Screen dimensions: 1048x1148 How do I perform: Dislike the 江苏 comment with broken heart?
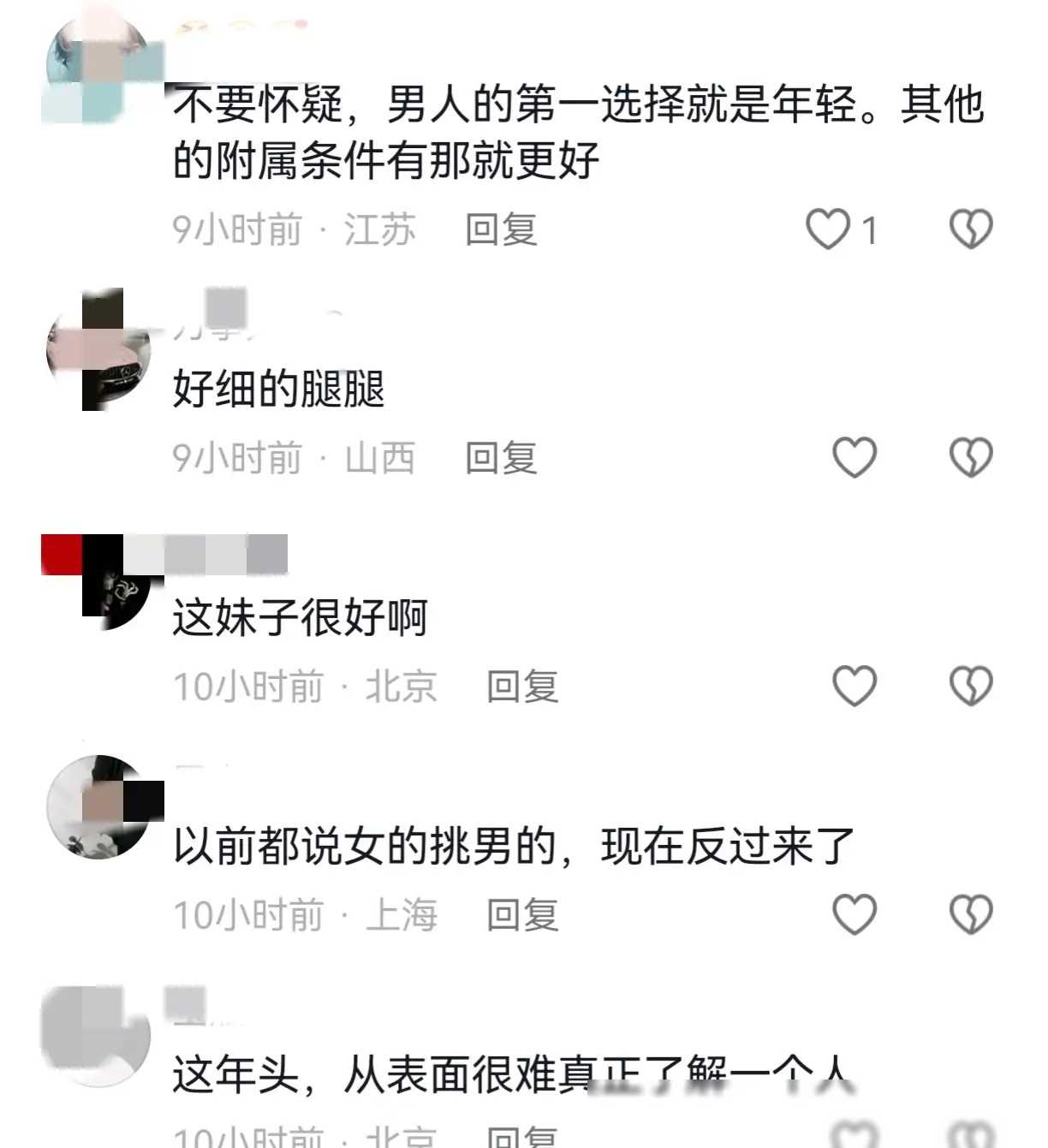(971, 229)
